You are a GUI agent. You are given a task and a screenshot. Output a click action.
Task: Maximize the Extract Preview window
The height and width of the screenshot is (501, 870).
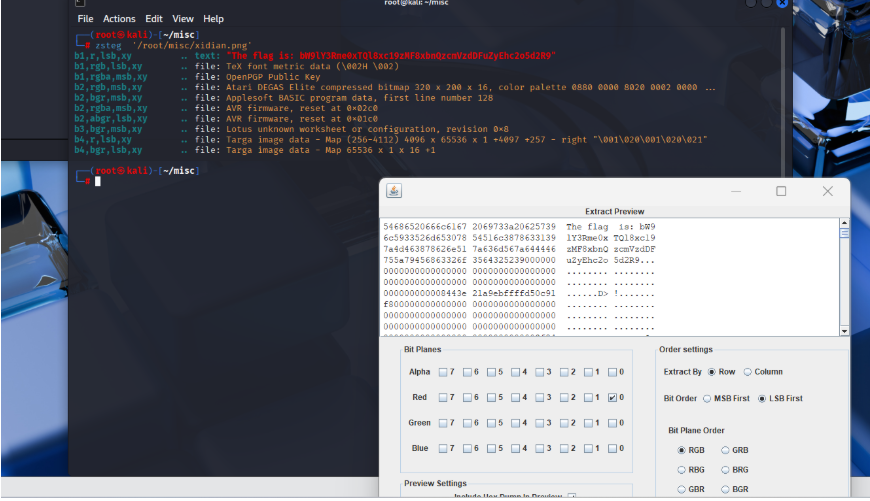(x=781, y=191)
